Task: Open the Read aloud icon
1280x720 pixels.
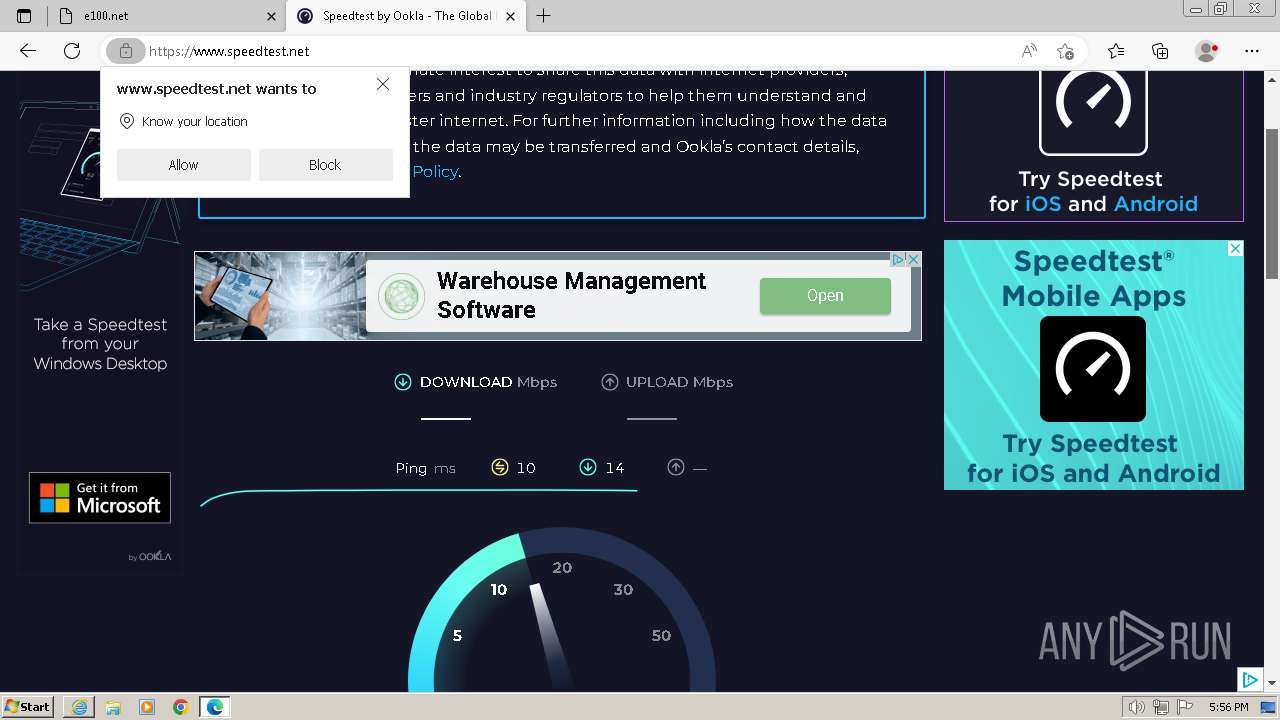Action: tap(1028, 51)
